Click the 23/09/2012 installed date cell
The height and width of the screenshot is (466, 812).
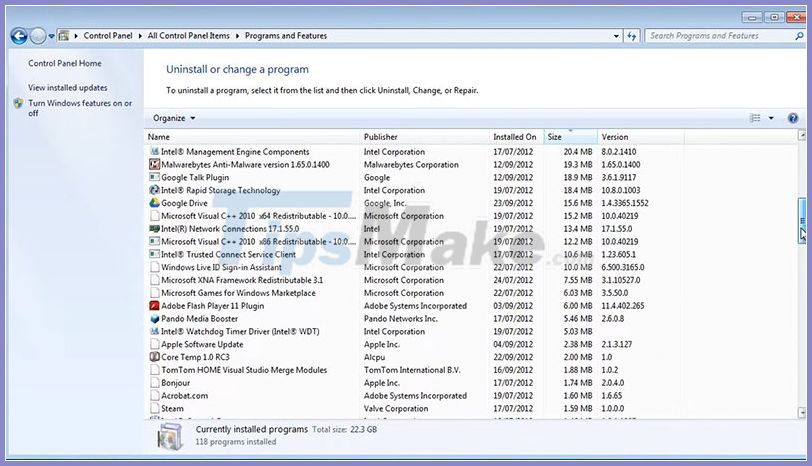[x=513, y=203]
